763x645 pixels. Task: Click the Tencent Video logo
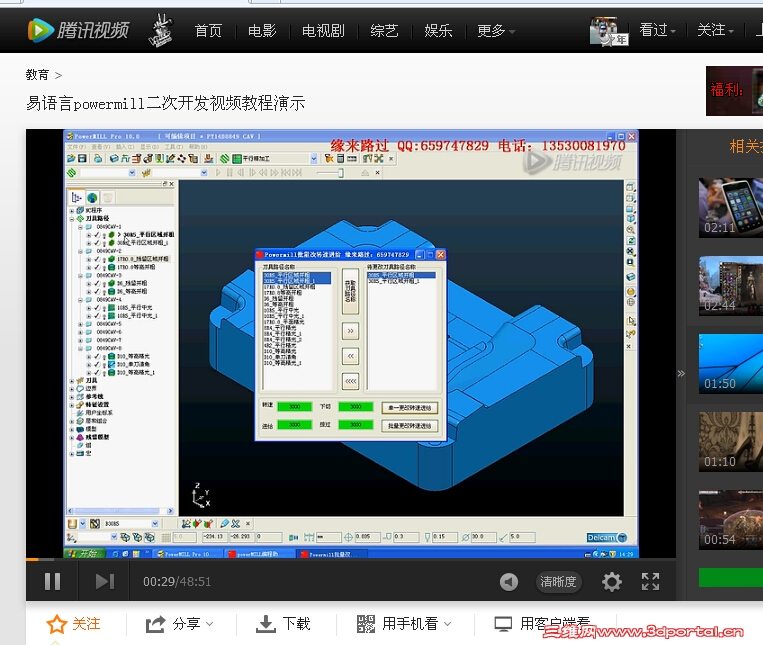click(78, 30)
